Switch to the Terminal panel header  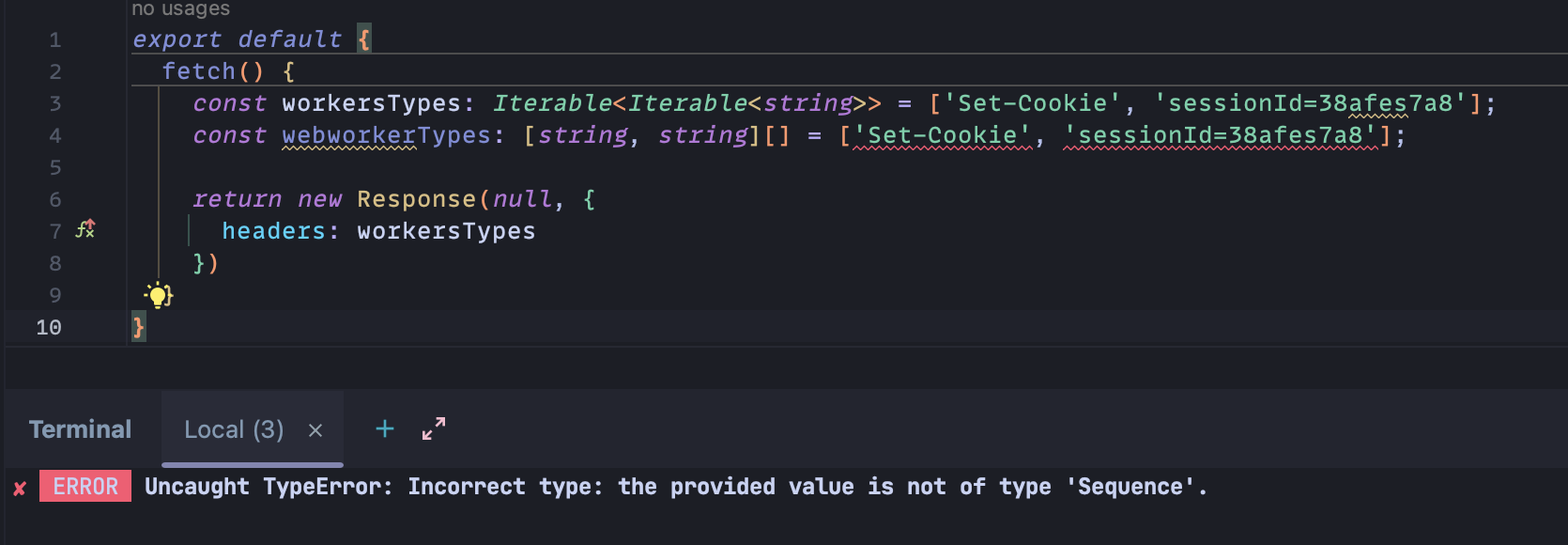81,428
